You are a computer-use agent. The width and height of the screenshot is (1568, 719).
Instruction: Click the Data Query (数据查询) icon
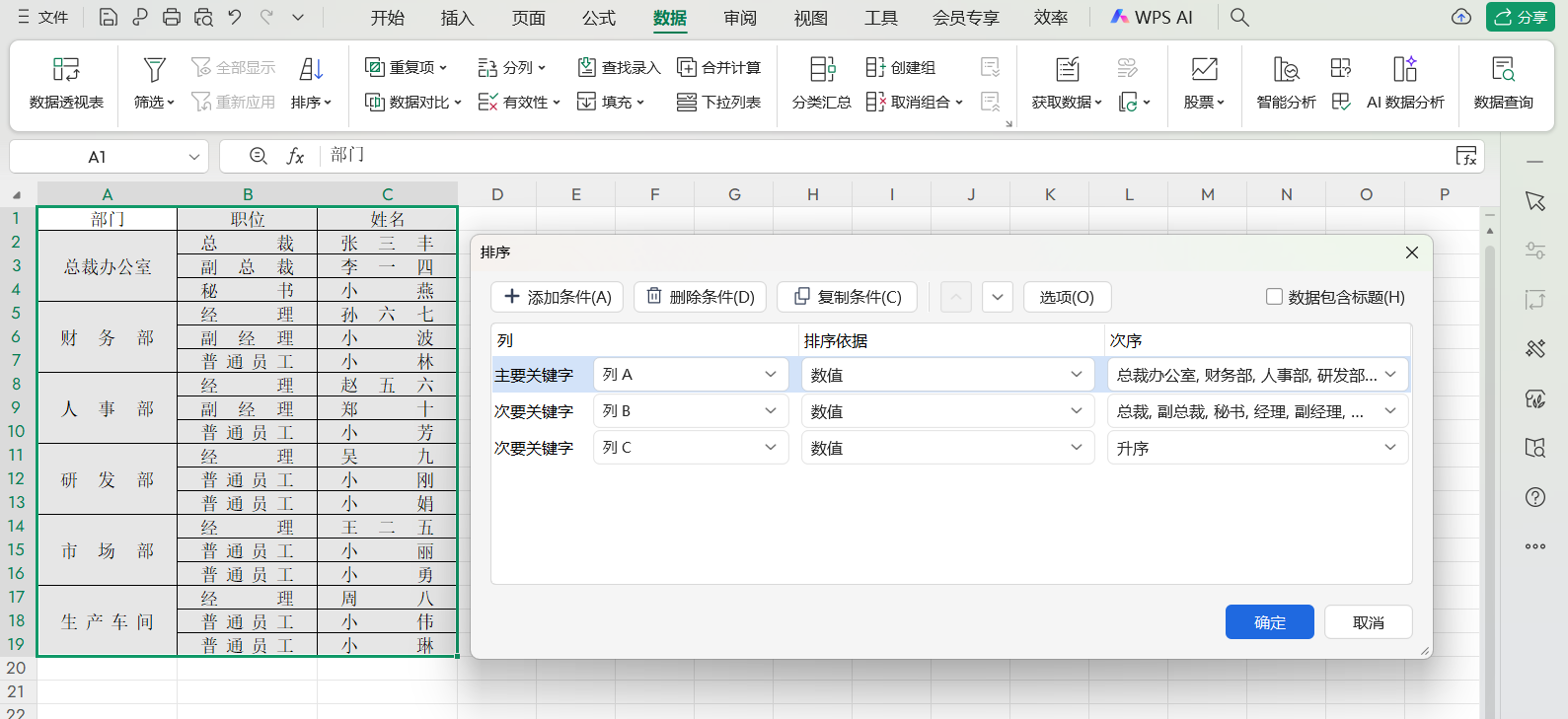point(1503,69)
